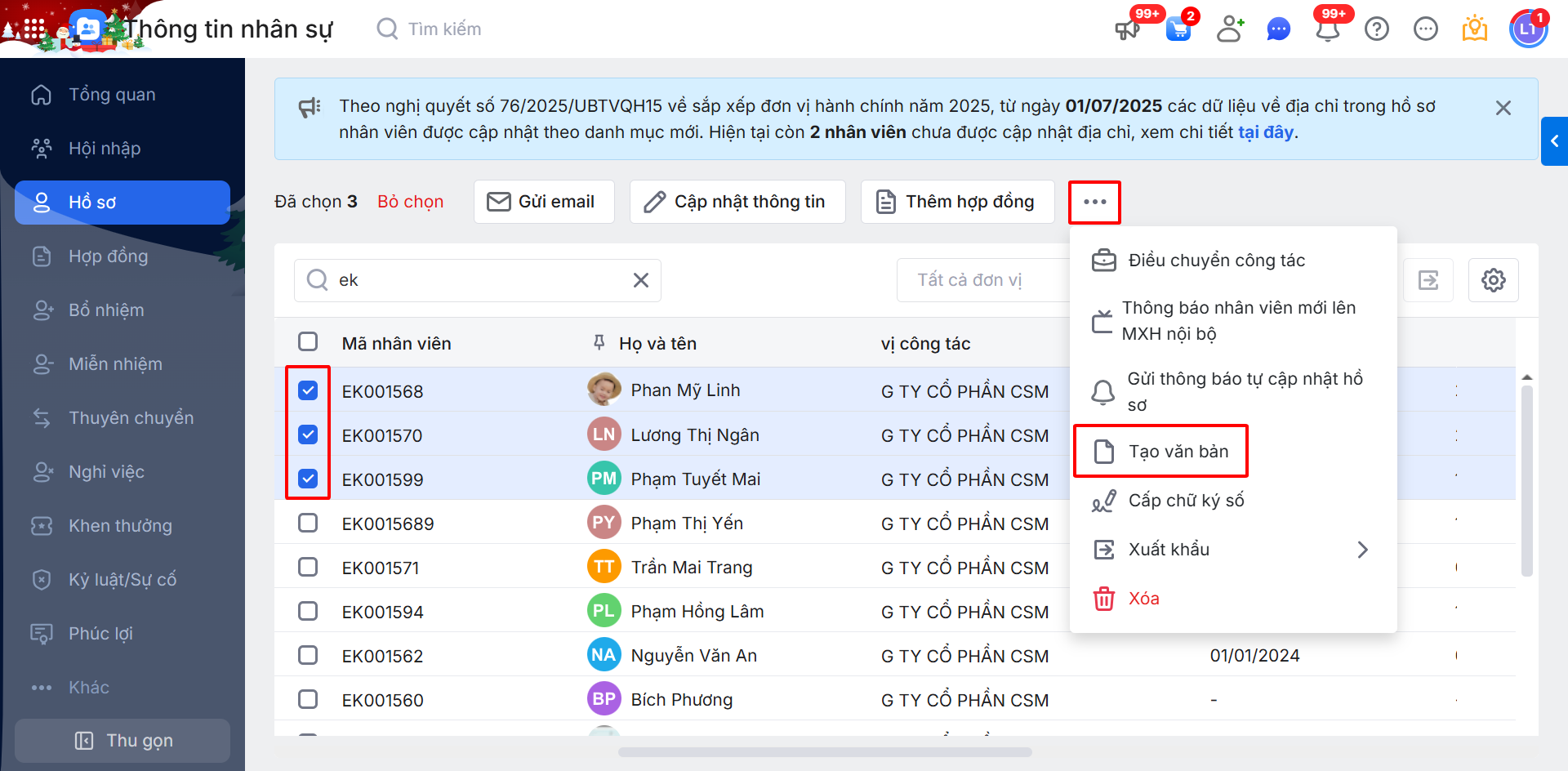Click the megaphone announcements icon
1568x771 pixels.
[1128, 29]
